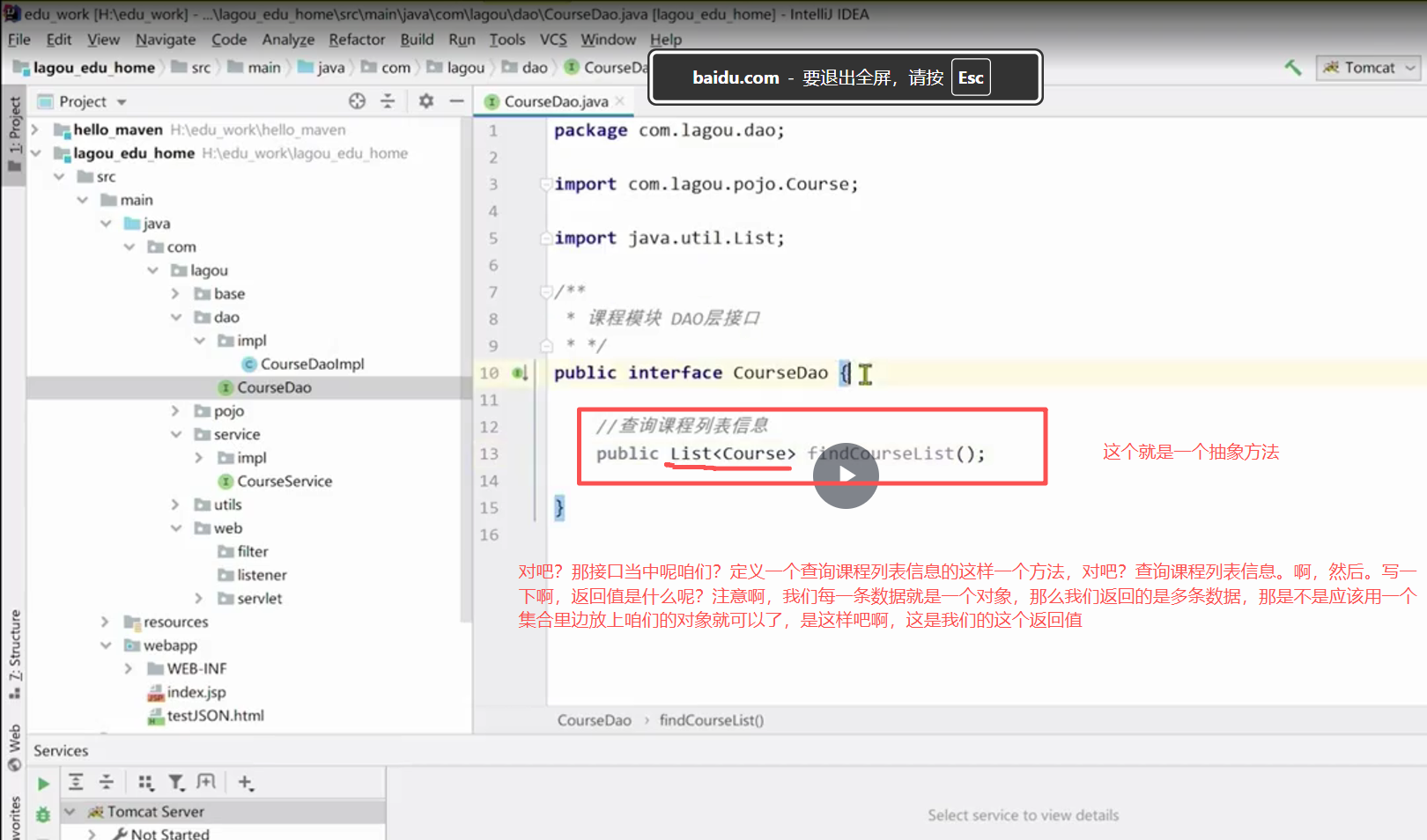Click lagou_edu_home breadcrumb in navigation bar
Screen dimensions: 1427x840
[85, 68]
